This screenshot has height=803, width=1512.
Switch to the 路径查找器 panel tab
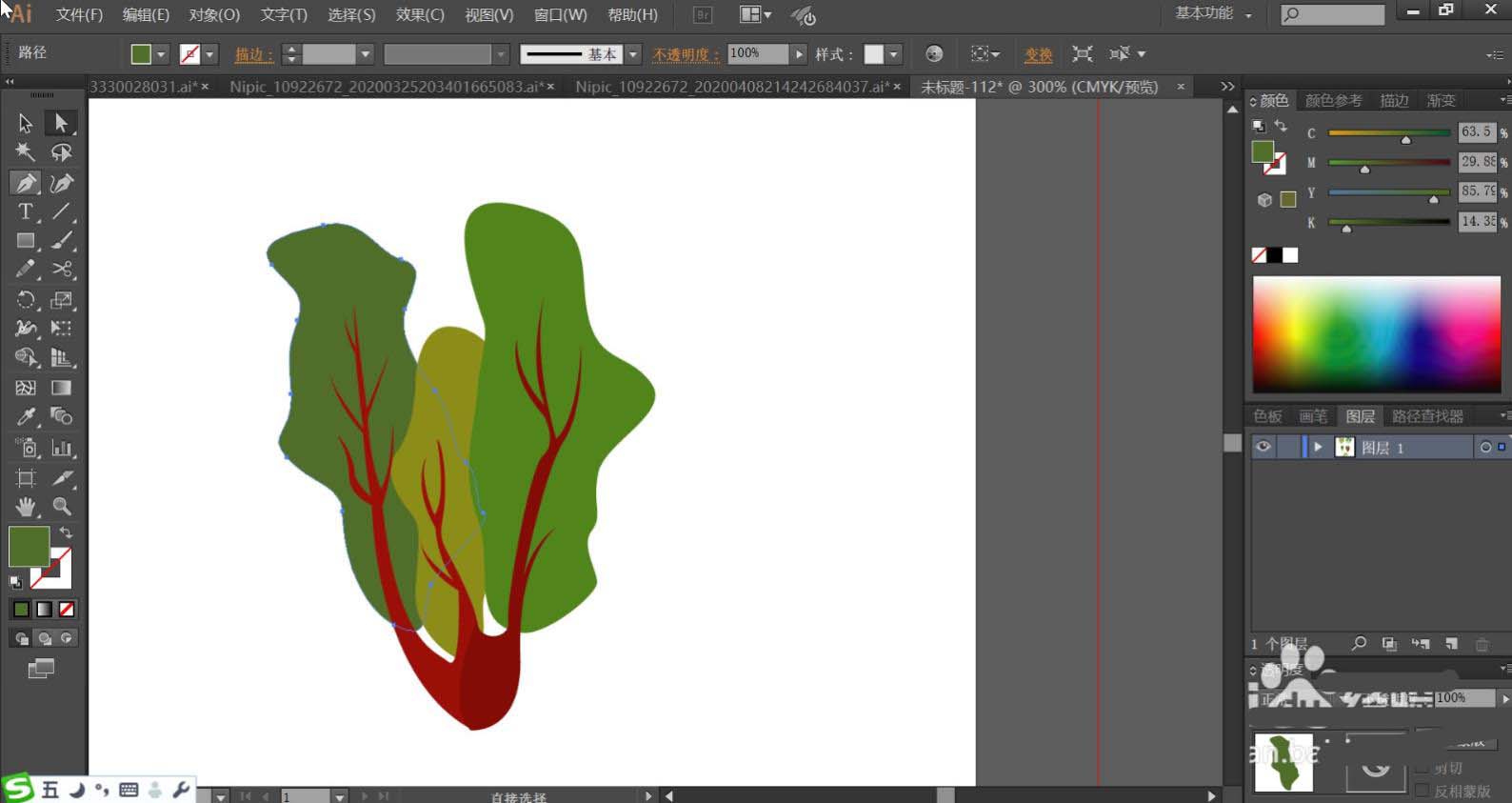(x=1426, y=416)
